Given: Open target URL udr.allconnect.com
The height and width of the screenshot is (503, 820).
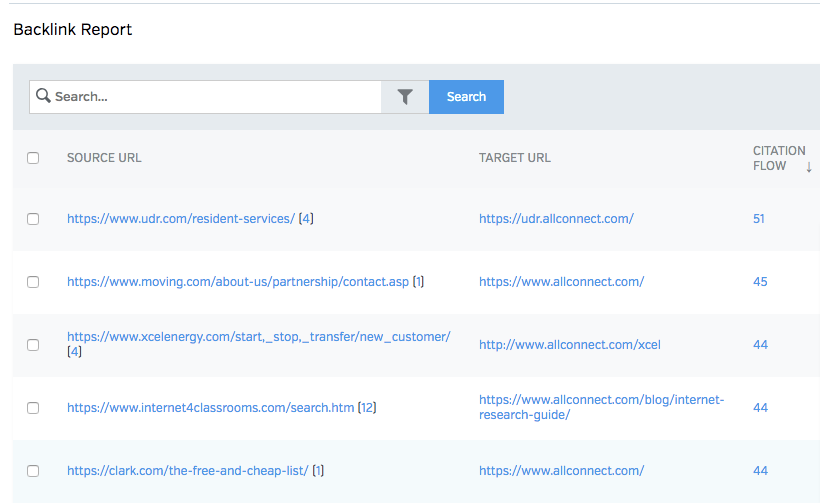Looking at the screenshot, I should point(556,219).
